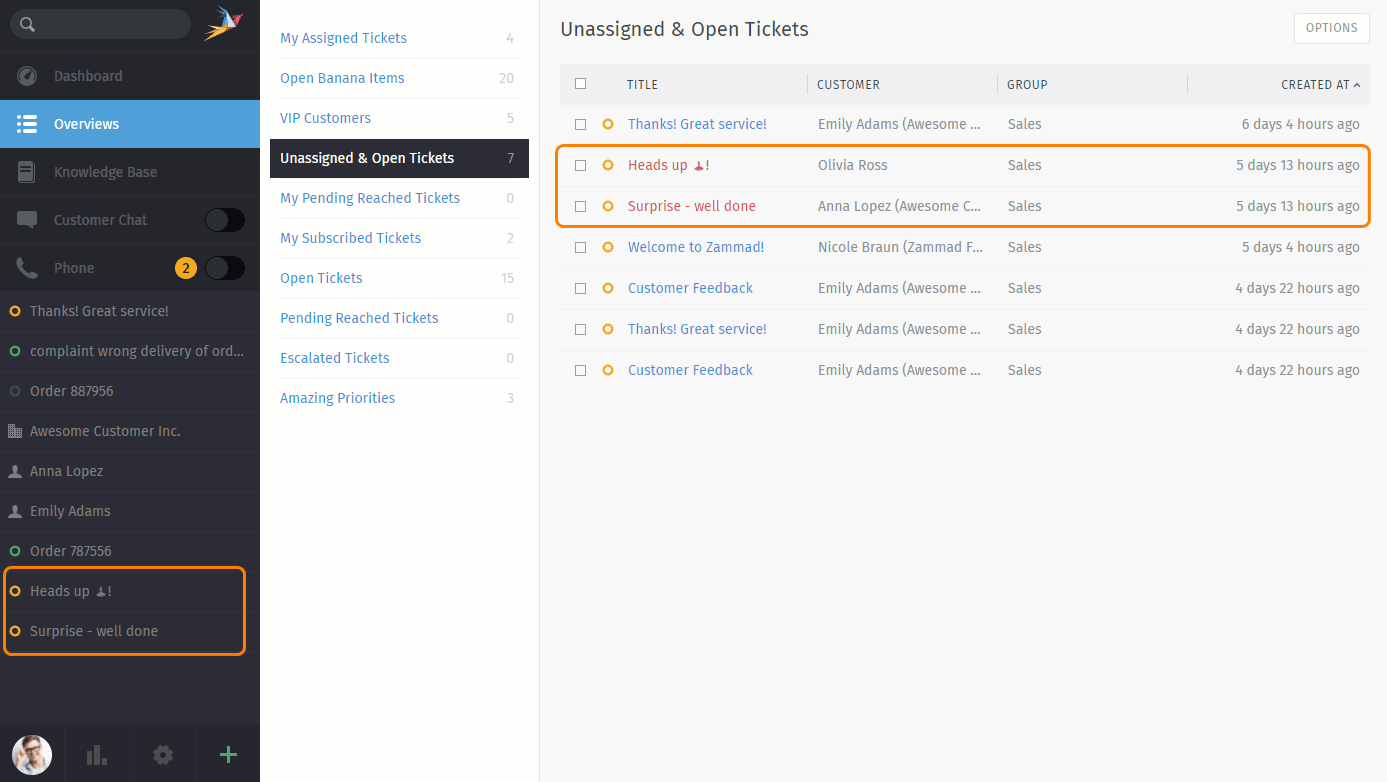Sort by Created At column arrow
Screen dimensions: 1387x782
point(1357,85)
